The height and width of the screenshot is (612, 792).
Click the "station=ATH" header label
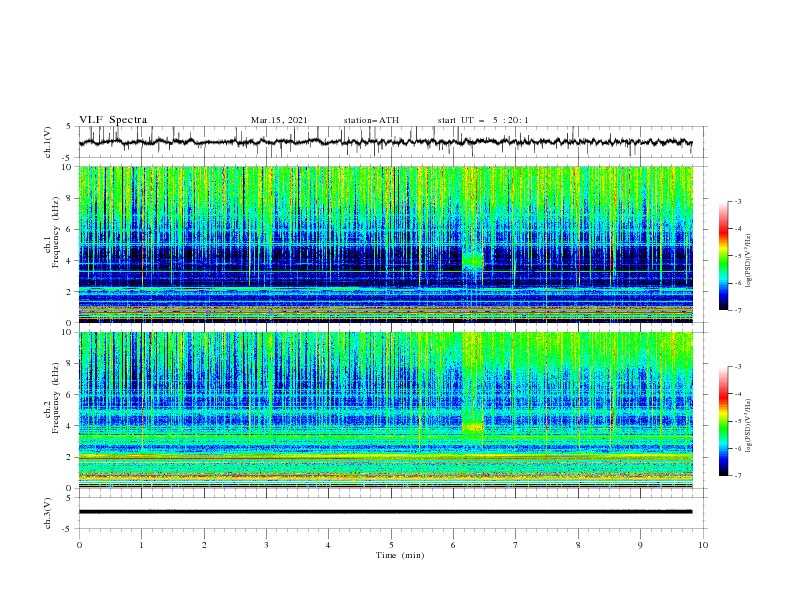(371, 120)
